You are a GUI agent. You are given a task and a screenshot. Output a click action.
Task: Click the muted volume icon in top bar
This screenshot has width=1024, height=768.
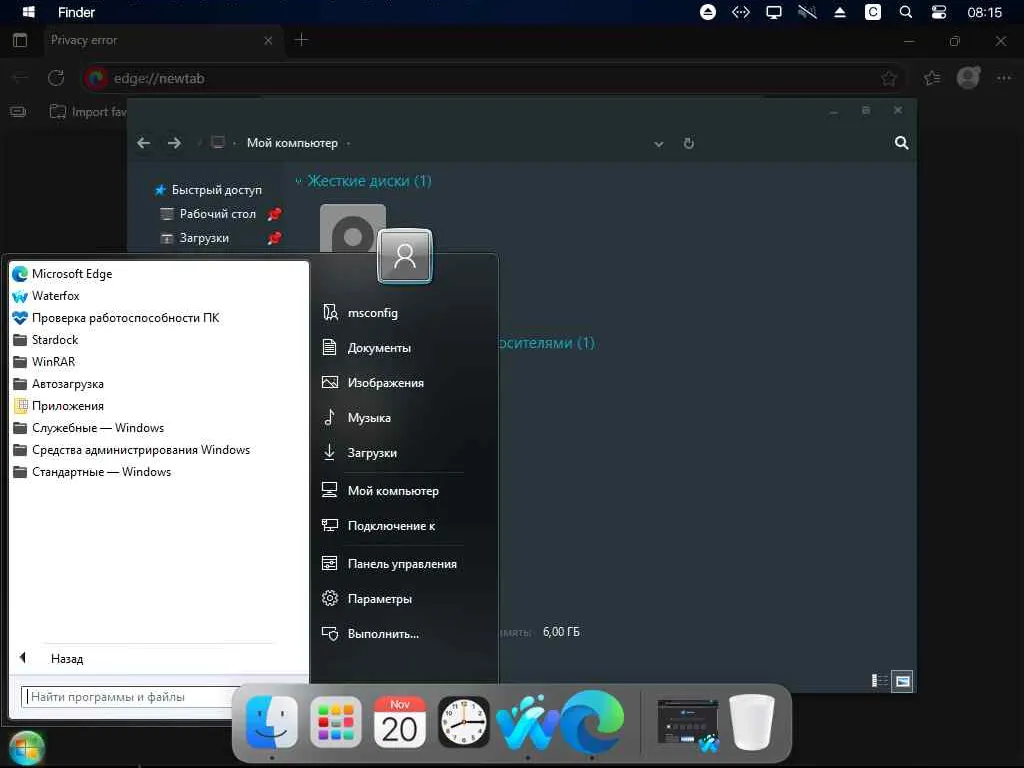click(x=807, y=12)
